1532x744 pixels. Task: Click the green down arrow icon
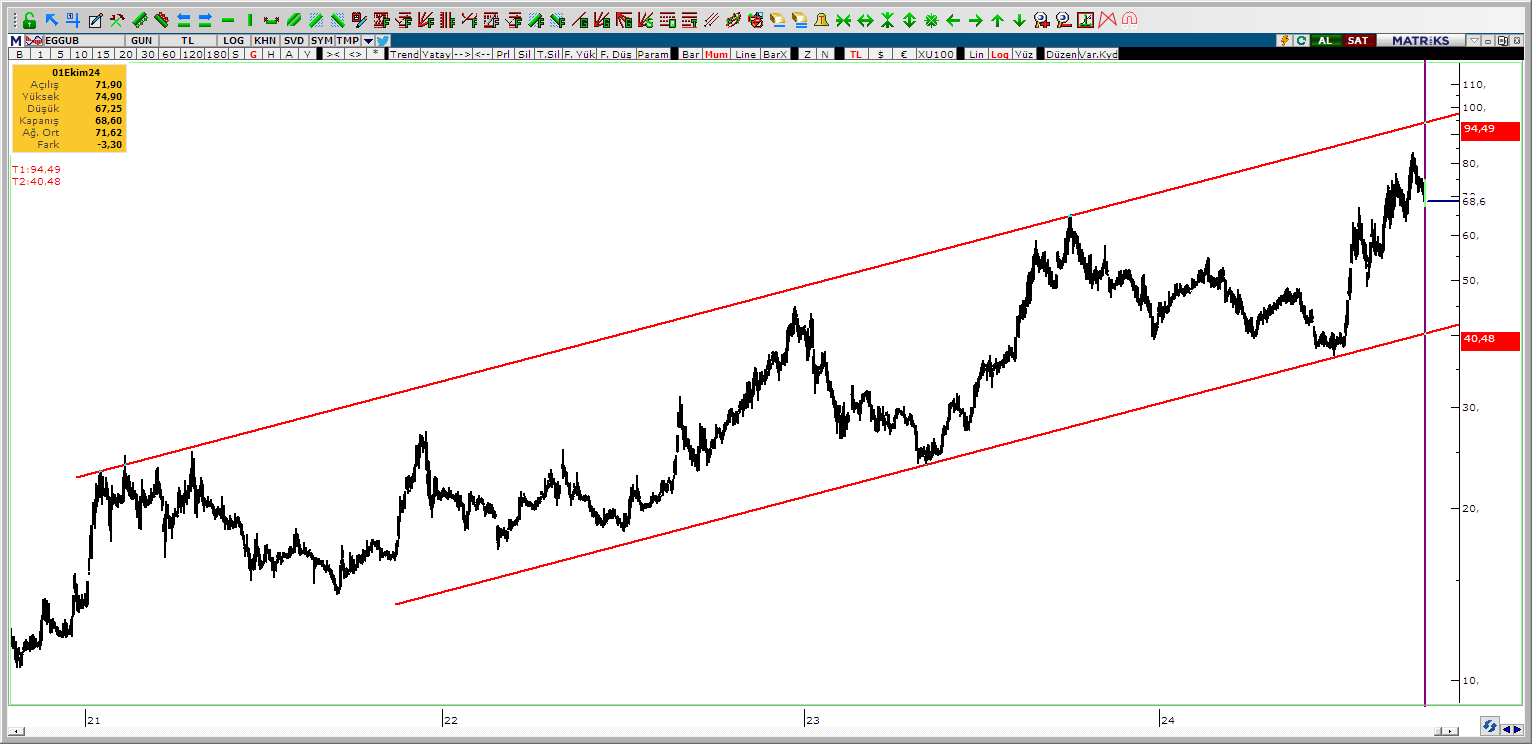coord(1019,20)
